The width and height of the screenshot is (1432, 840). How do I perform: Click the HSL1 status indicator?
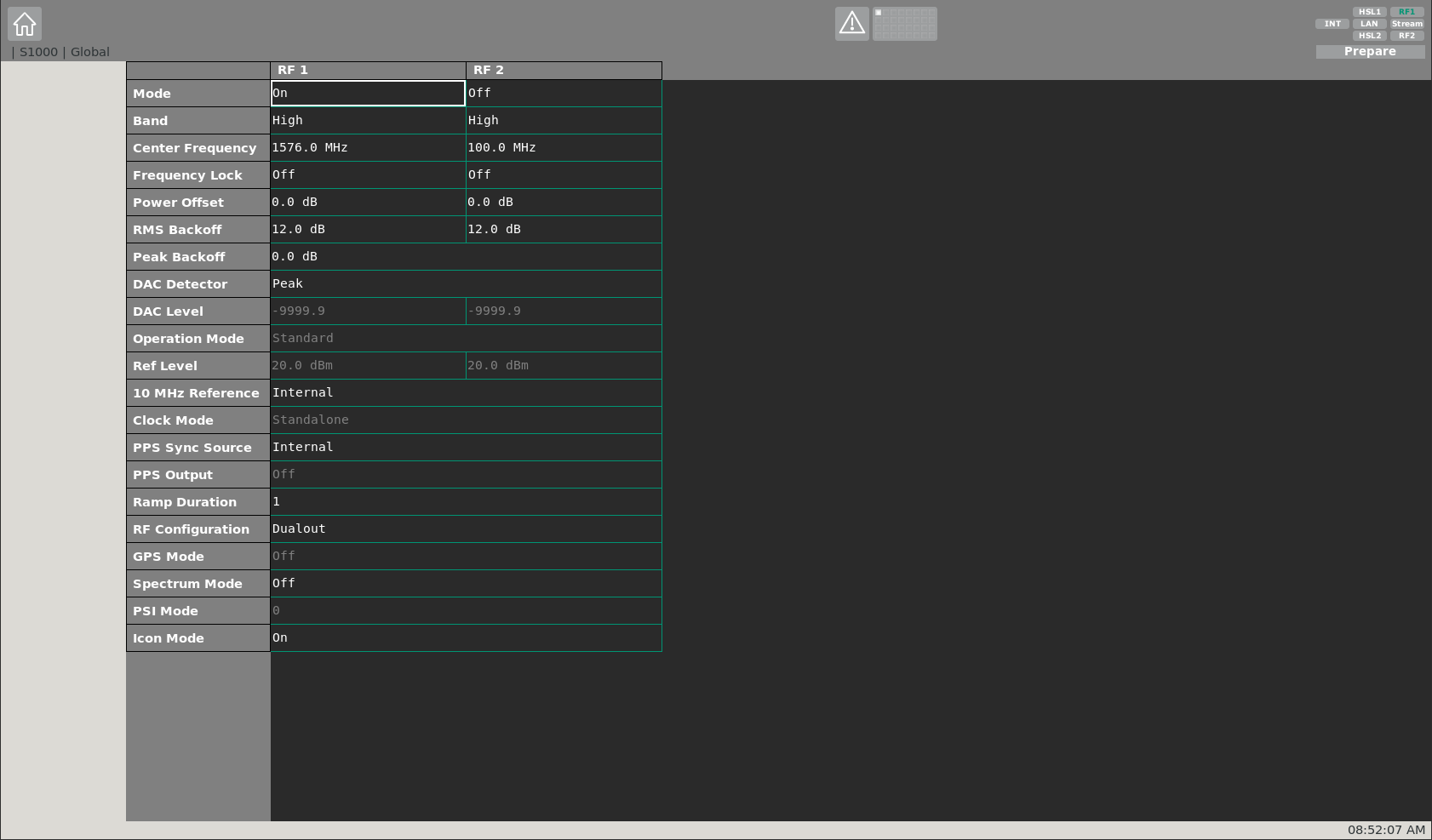coord(1369,12)
